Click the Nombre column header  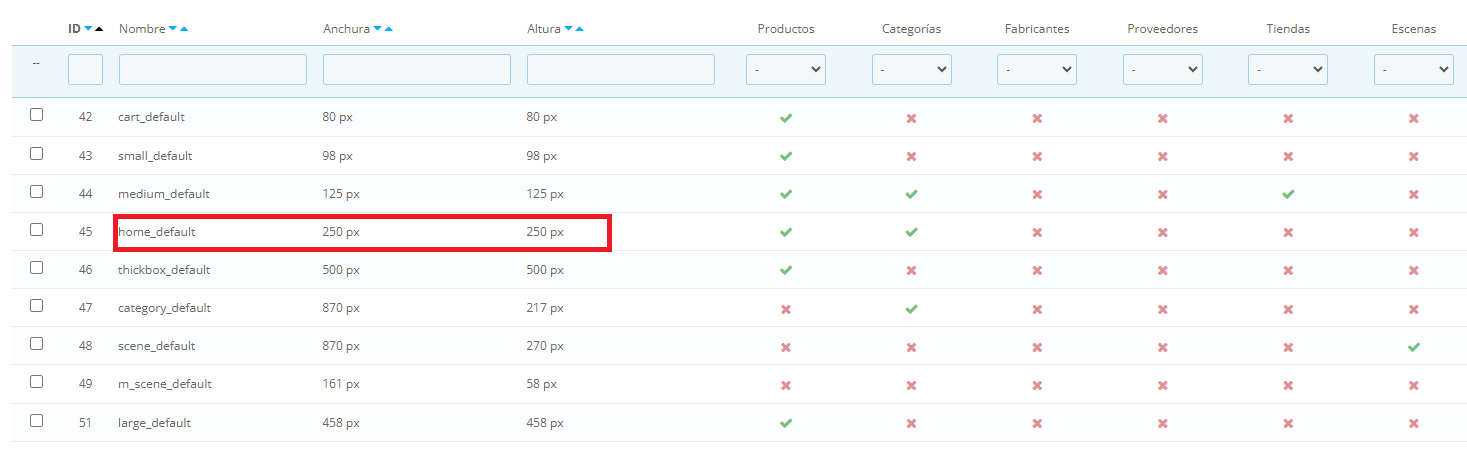tap(141, 29)
